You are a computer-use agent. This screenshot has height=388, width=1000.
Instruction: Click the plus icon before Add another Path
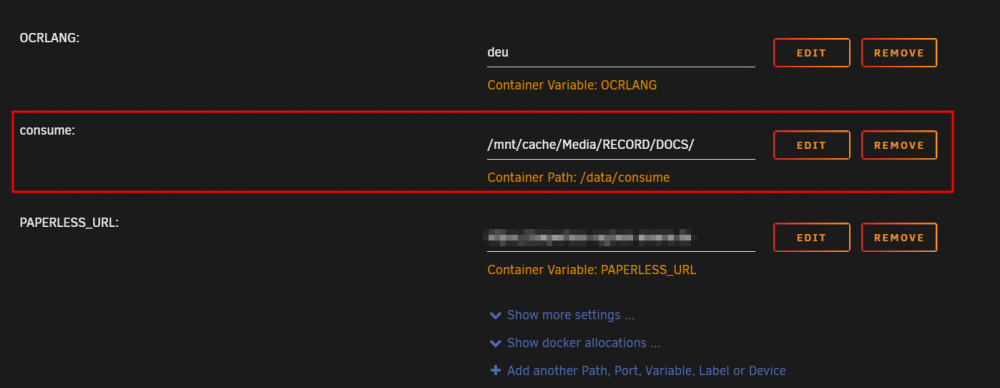click(x=495, y=371)
